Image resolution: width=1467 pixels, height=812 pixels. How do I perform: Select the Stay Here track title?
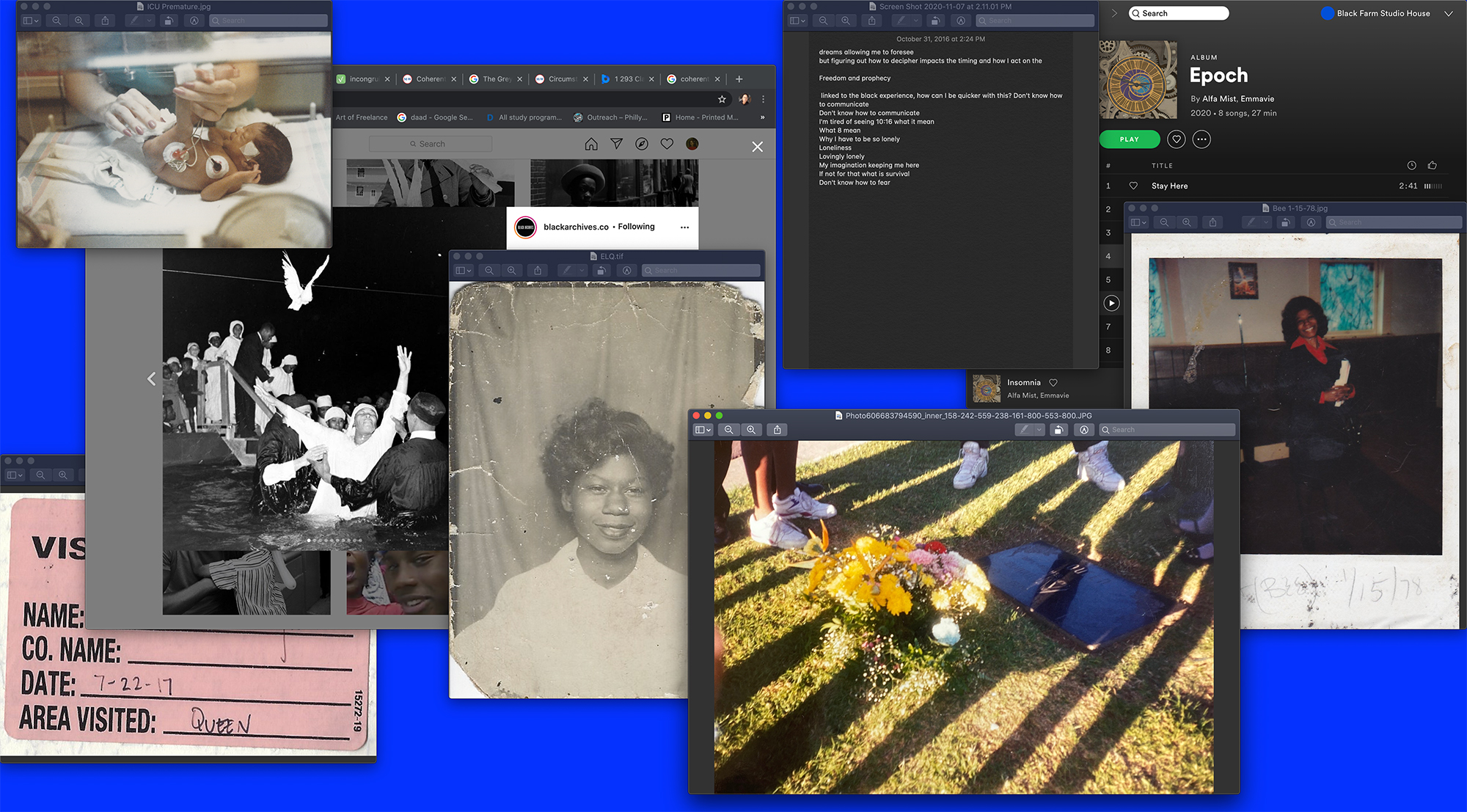tap(1169, 186)
